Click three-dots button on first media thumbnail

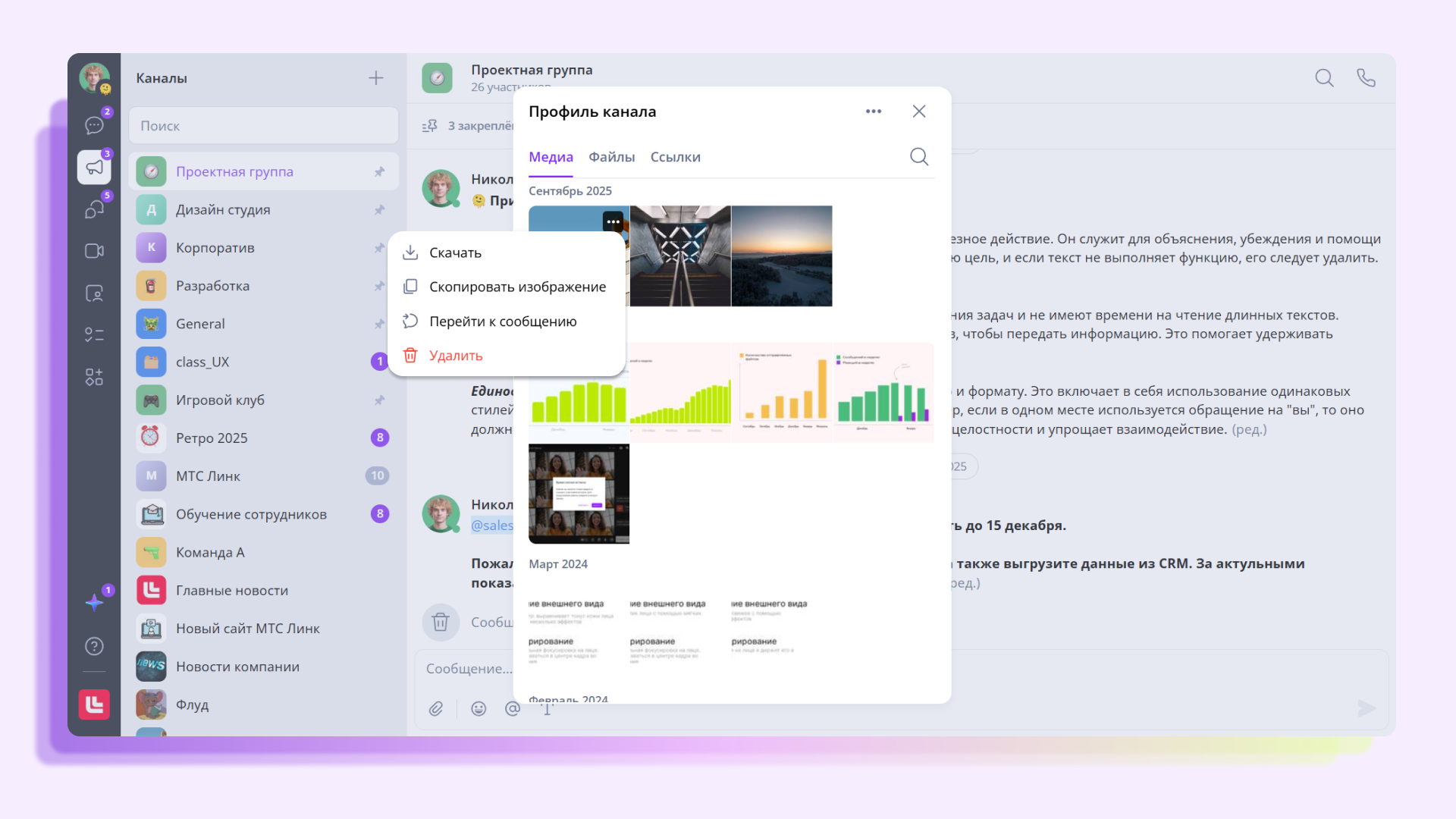coord(613,221)
